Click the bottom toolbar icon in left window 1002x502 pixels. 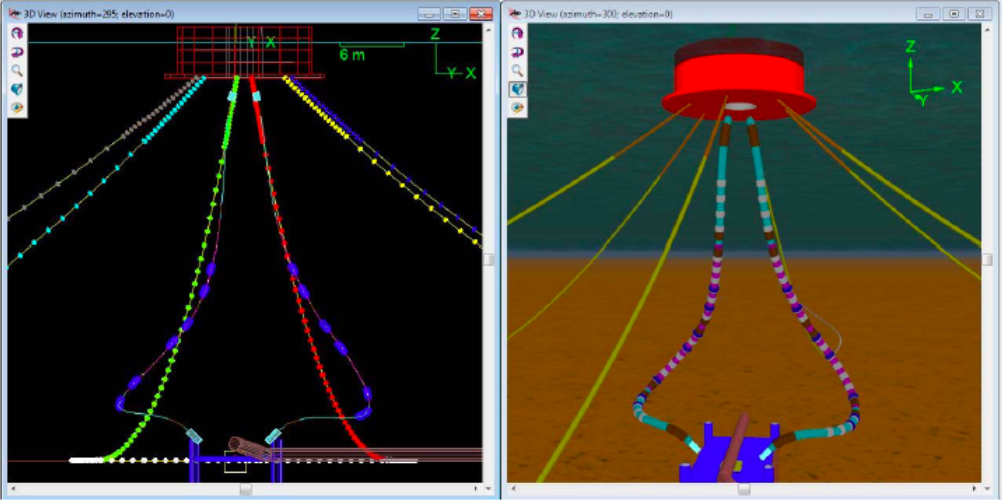pyautogui.click(x=17, y=107)
